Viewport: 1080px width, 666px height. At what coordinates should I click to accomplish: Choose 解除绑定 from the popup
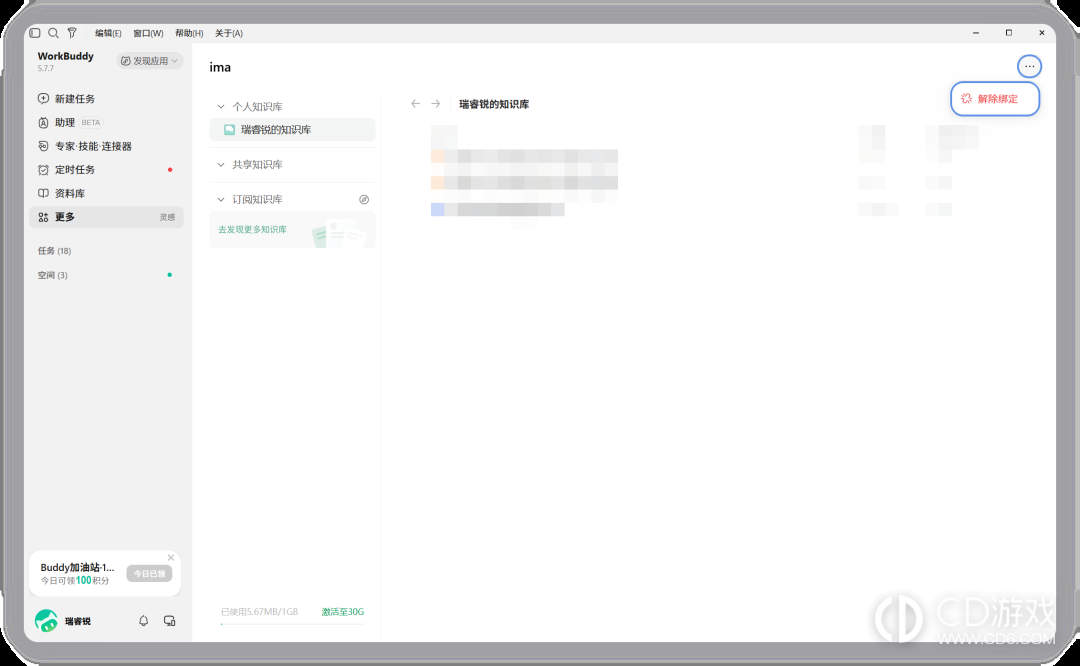click(995, 98)
